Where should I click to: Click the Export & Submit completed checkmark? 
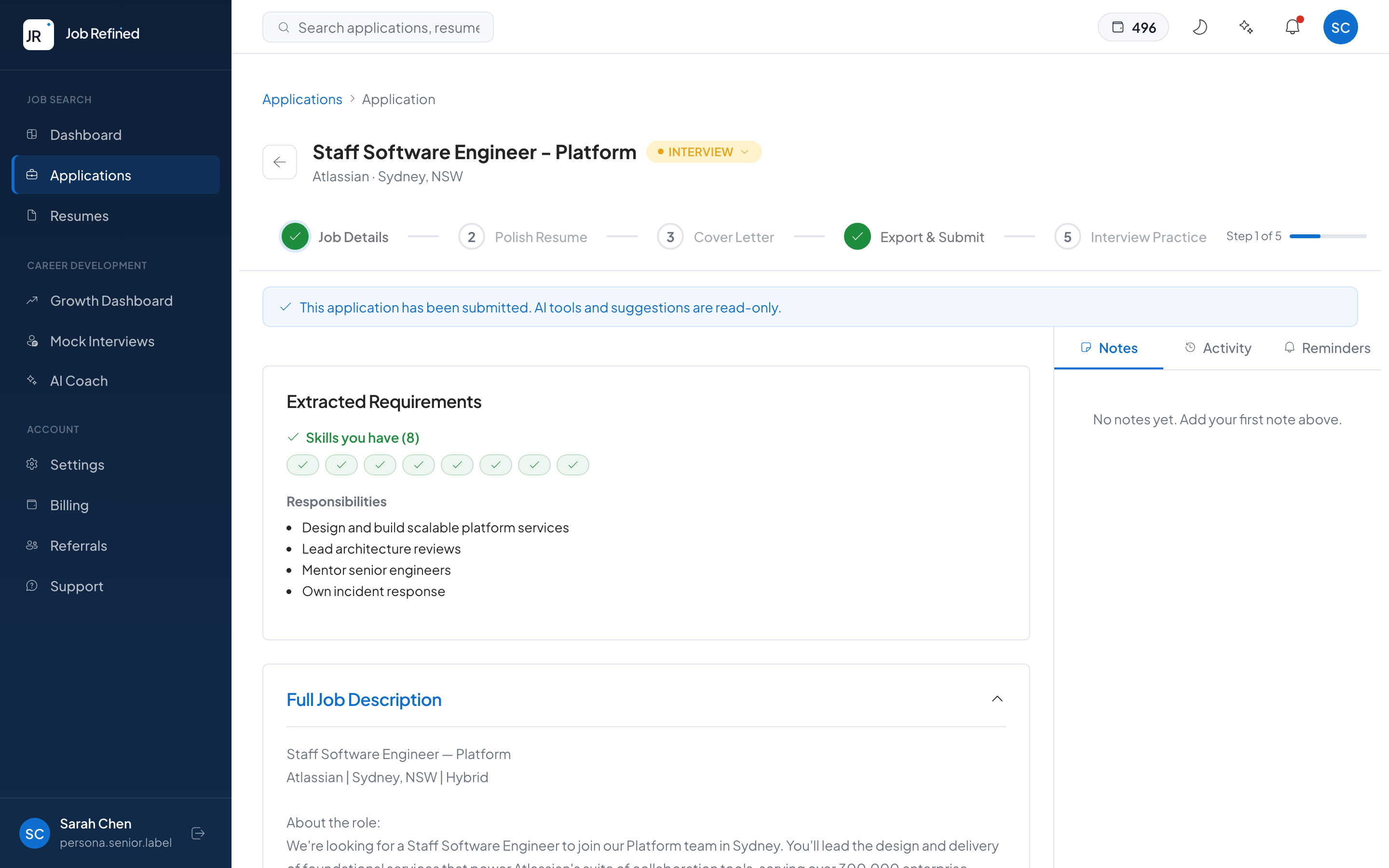pyautogui.click(x=857, y=236)
